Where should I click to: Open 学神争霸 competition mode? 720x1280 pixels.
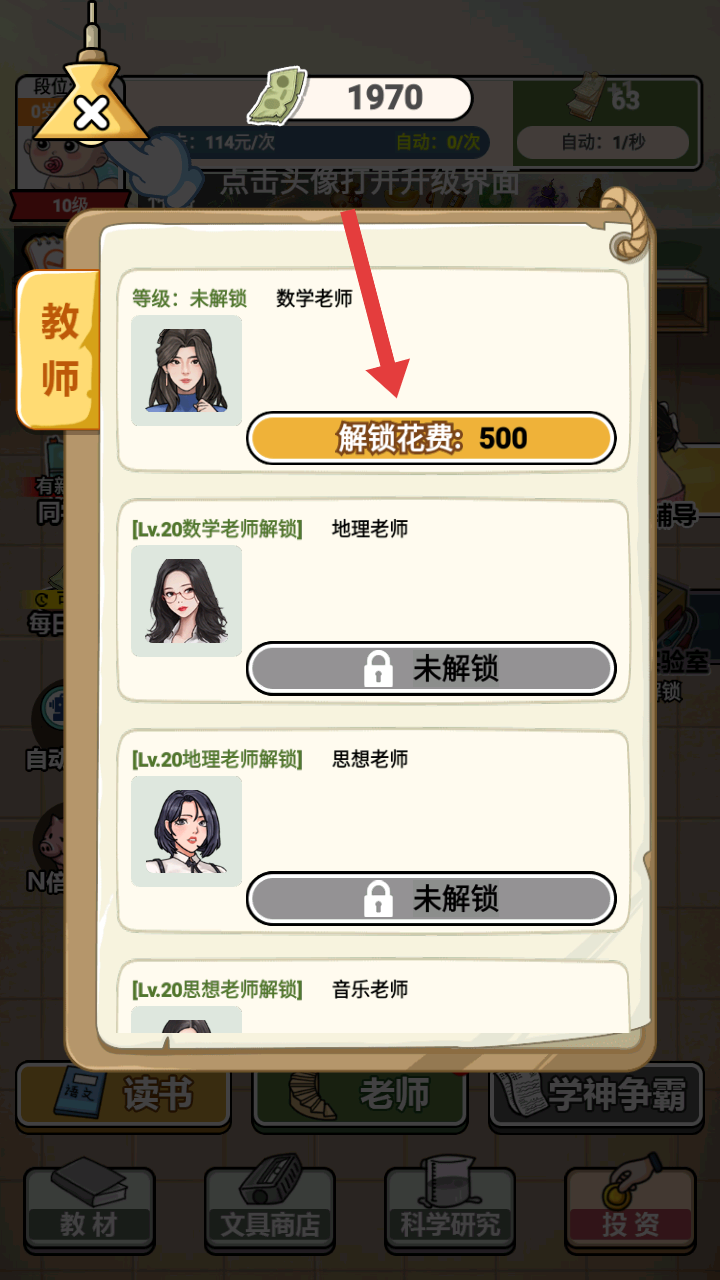596,1096
